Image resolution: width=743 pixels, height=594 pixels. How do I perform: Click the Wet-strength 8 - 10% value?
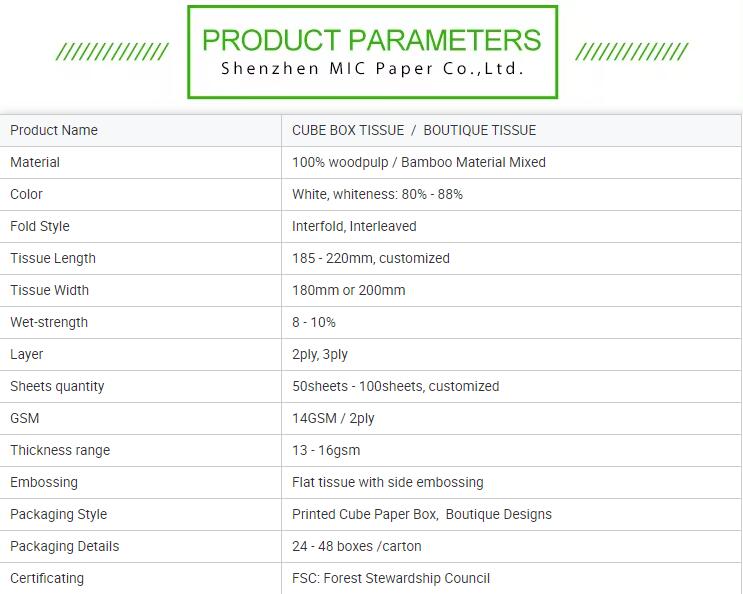314,322
